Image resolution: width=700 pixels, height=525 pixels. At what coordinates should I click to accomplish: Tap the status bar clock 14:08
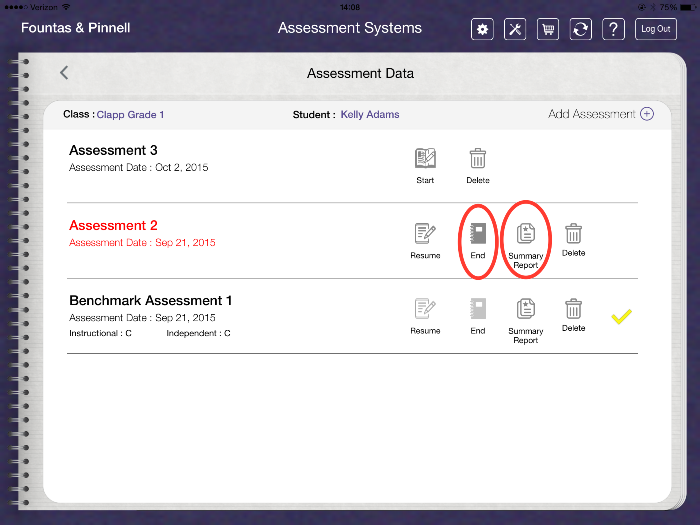pos(350,7)
